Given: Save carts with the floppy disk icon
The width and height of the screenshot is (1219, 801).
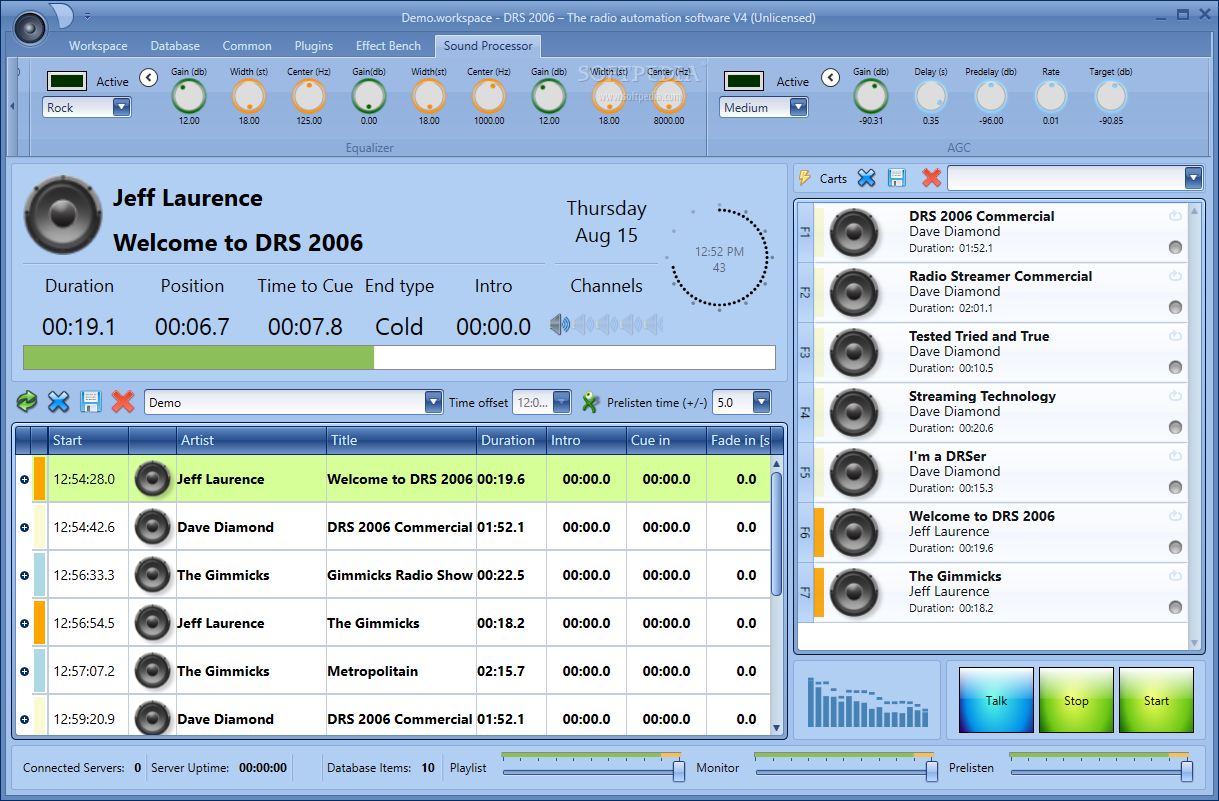Looking at the screenshot, I should coord(897,178).
